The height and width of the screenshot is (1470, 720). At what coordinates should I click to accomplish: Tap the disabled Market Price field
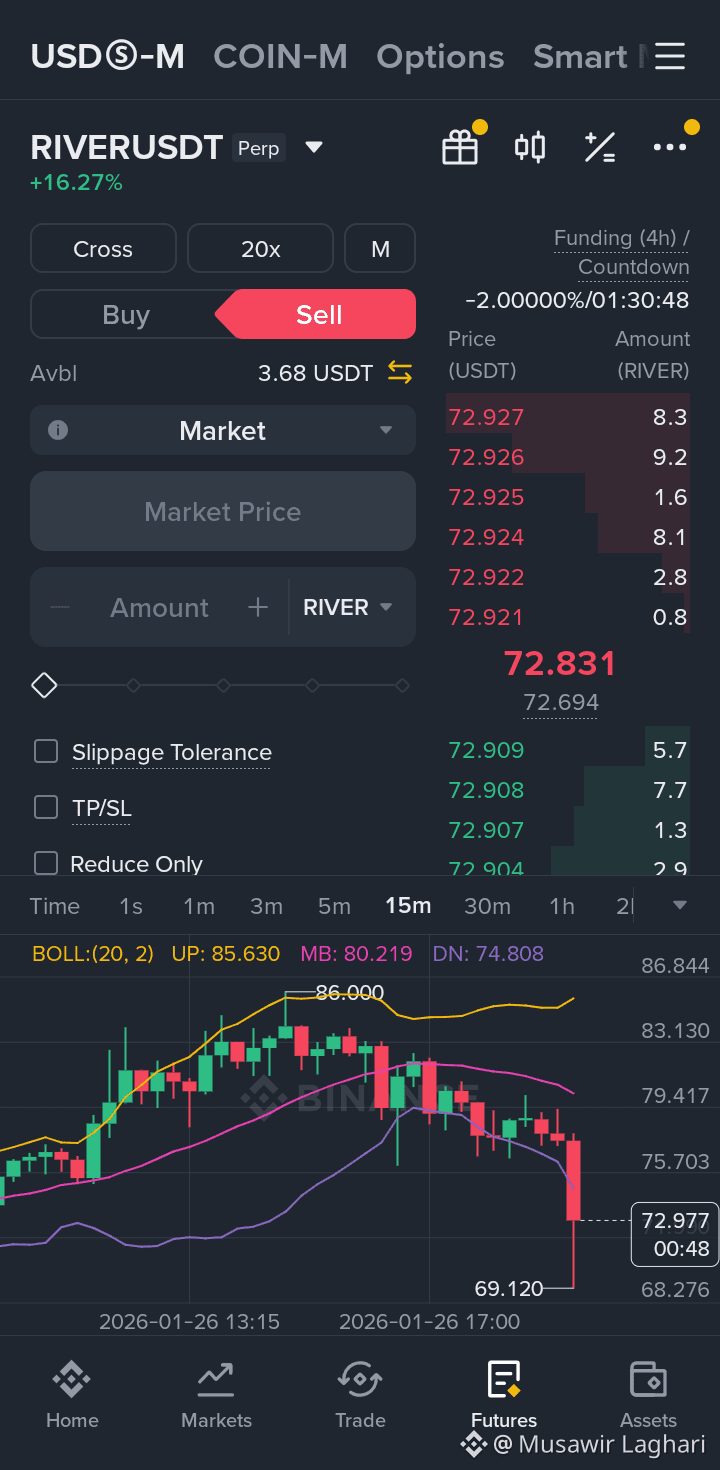(223, 511)
